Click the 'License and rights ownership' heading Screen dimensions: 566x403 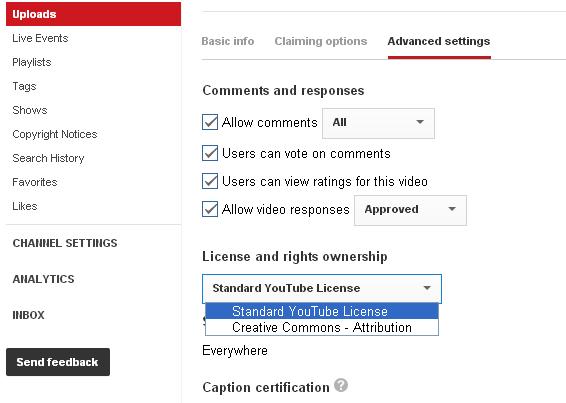295,256
